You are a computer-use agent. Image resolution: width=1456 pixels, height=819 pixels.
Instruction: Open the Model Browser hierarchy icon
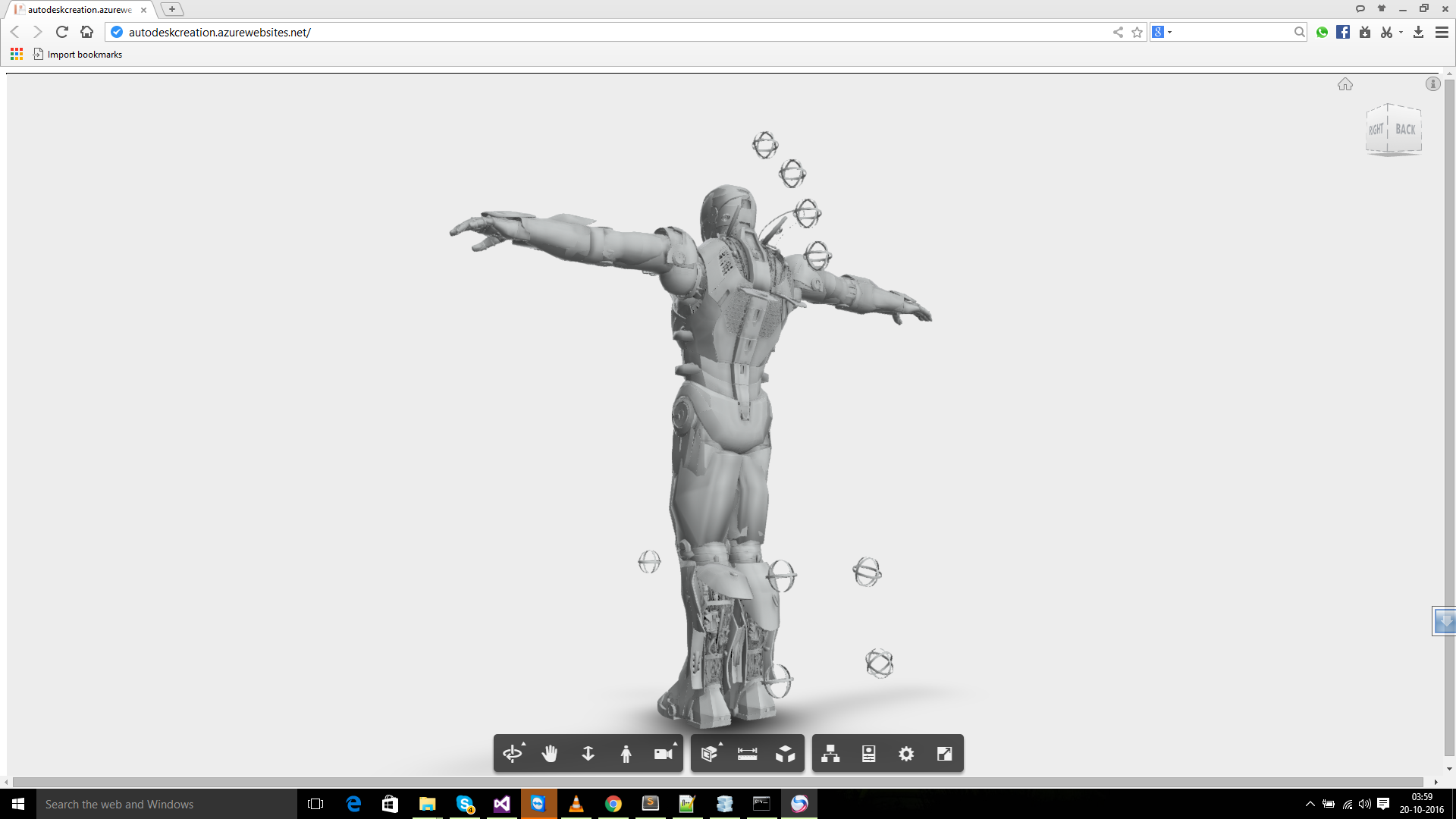830,754
